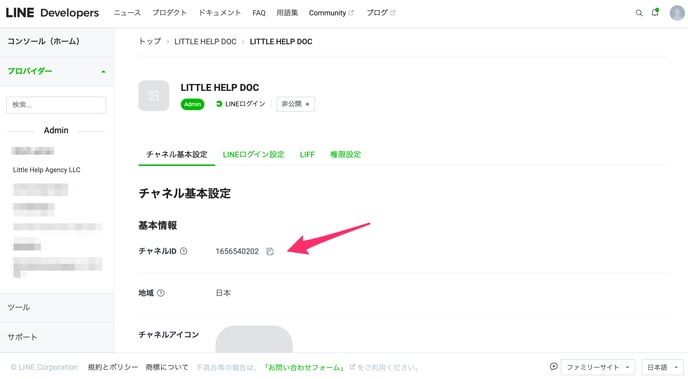The width and height of the screenshot is (688, 379).
Task: Click the search magnifier icon in header
Action: pos(639,13)
